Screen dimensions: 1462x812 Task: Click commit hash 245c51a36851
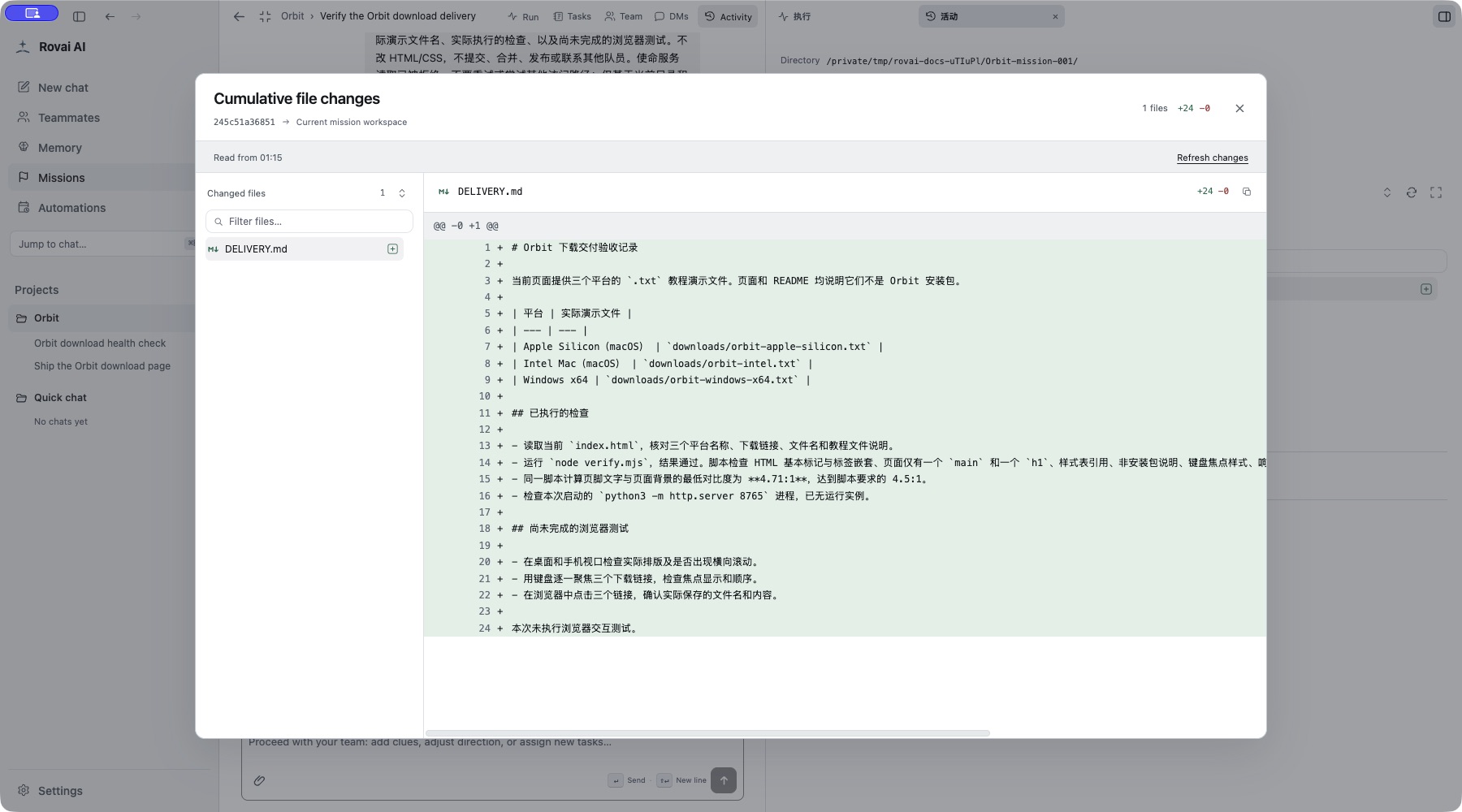pyautogui.click(x=244, y=122)
